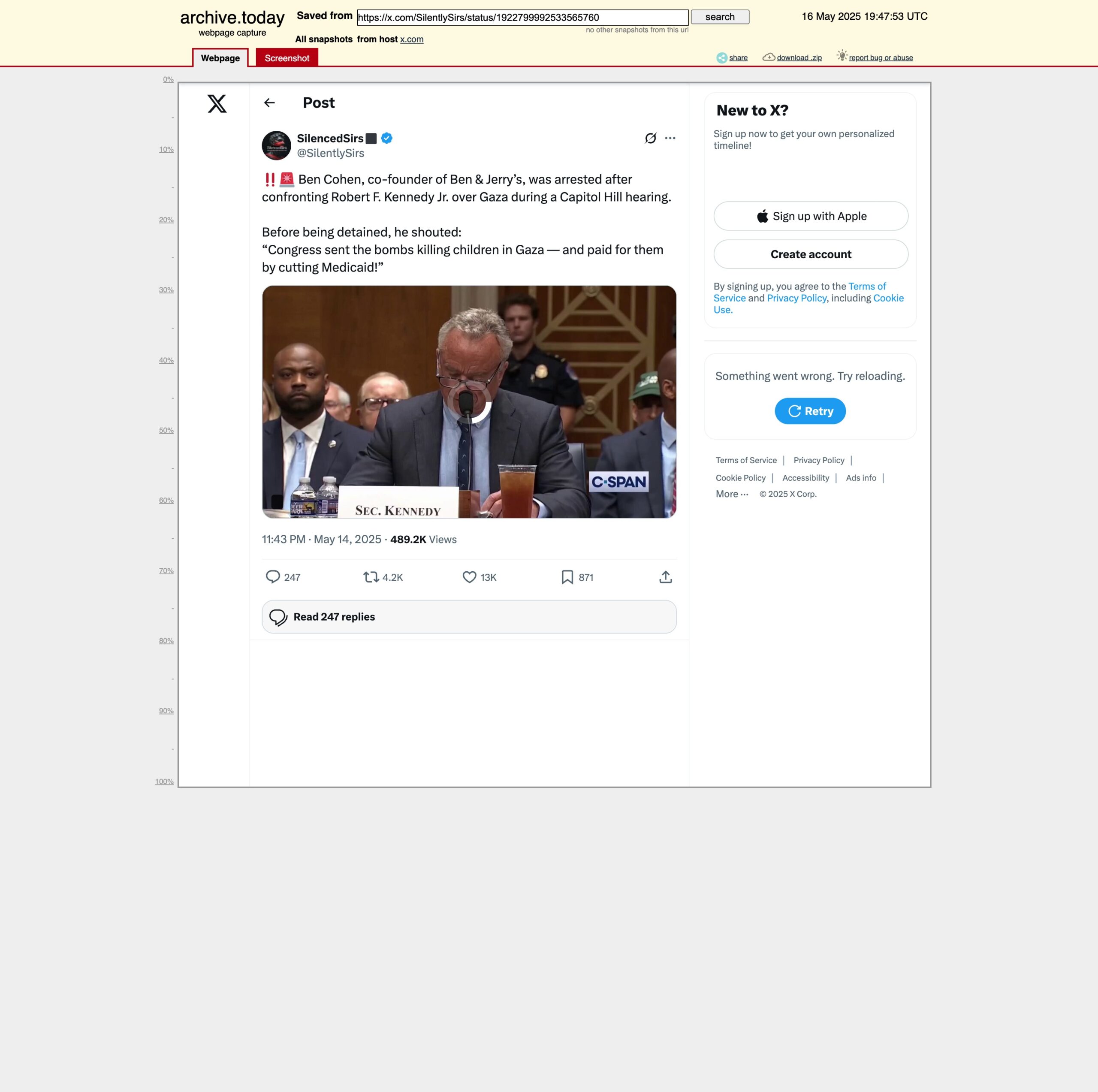Image resolution: width=1098 pixels, height=1092 pixels.
Task: Open Privacy Policy link in signup text
Action: [x=796, y=298]
